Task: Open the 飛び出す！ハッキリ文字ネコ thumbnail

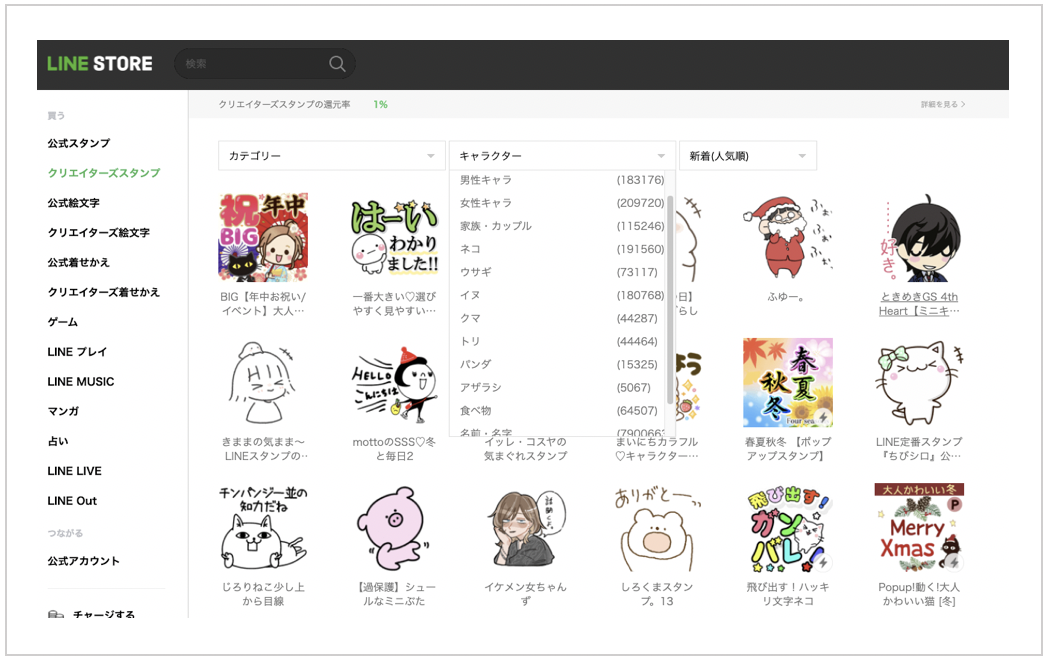Action: pos(788,528)
